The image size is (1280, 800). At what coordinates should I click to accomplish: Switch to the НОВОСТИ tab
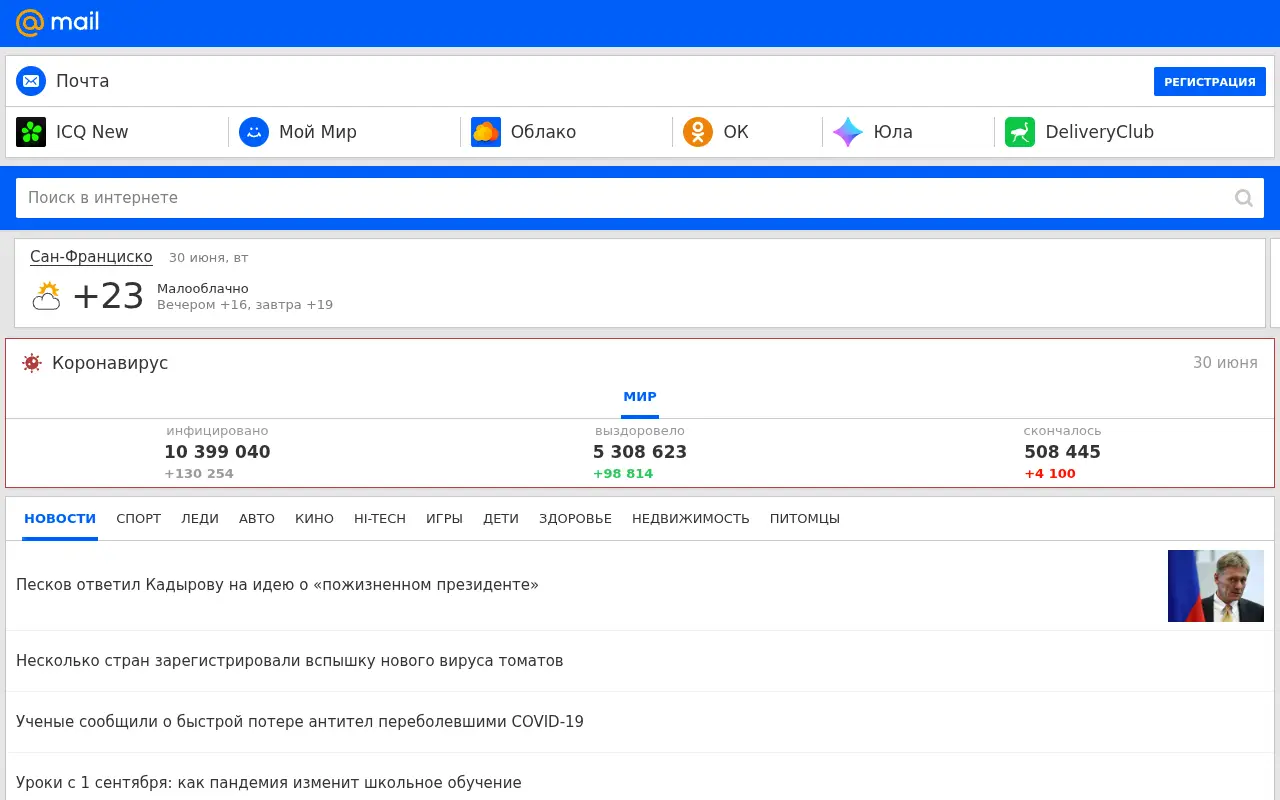point(60,519)
